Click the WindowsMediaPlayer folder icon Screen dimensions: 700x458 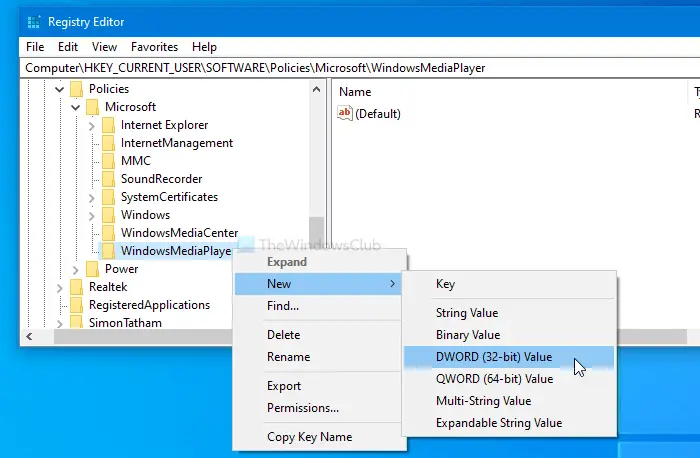(x=108, y=251)
